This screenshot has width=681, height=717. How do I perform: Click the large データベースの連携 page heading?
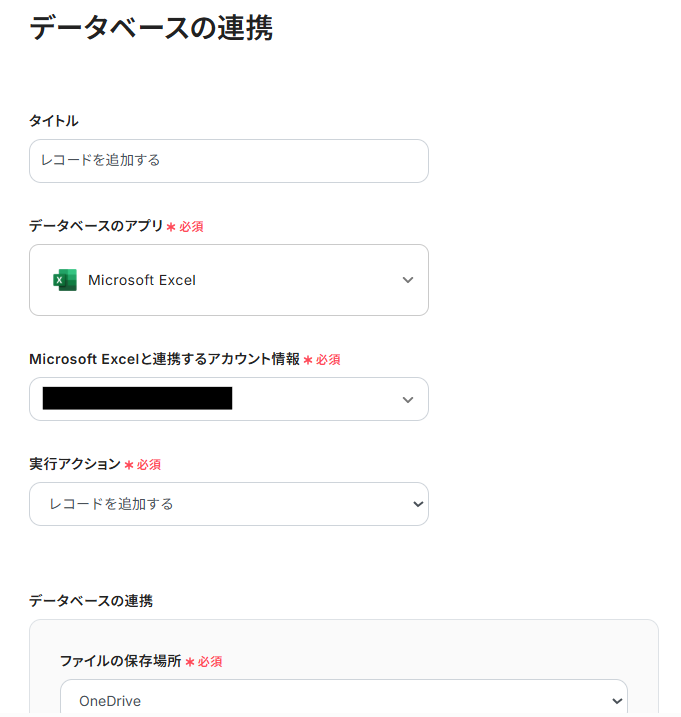click(x=151, y=27)
